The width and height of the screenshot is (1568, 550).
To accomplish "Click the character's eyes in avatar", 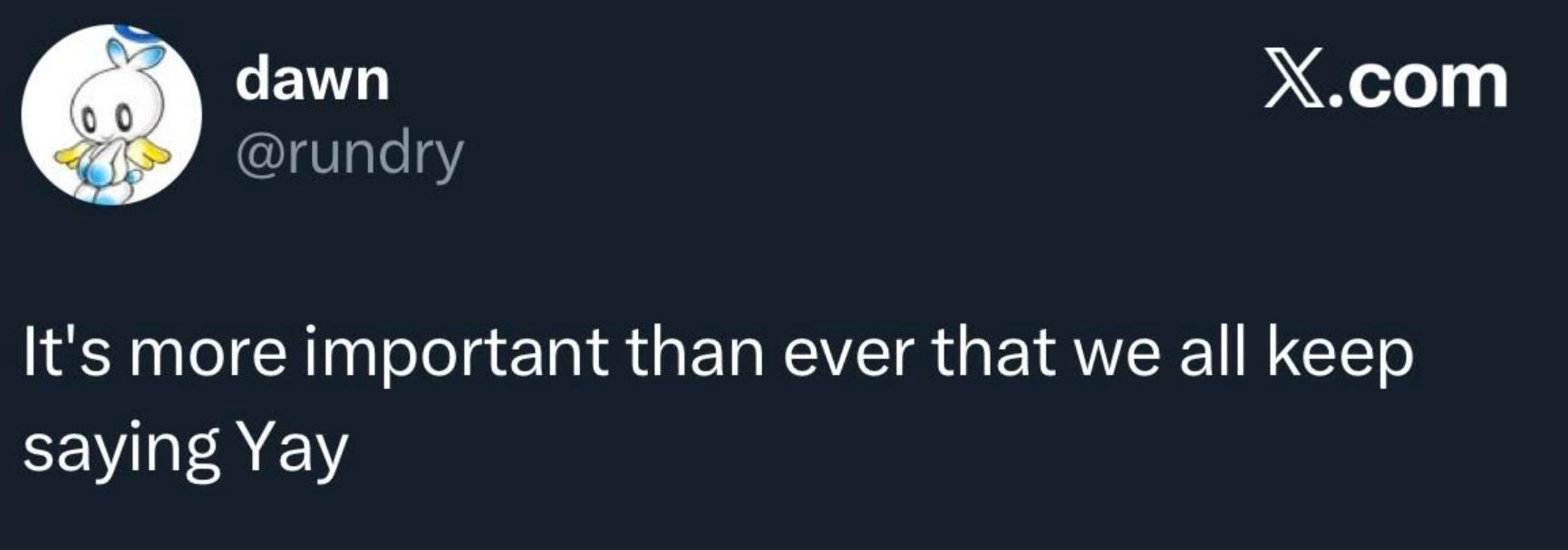I will click(x=104, y=117).
